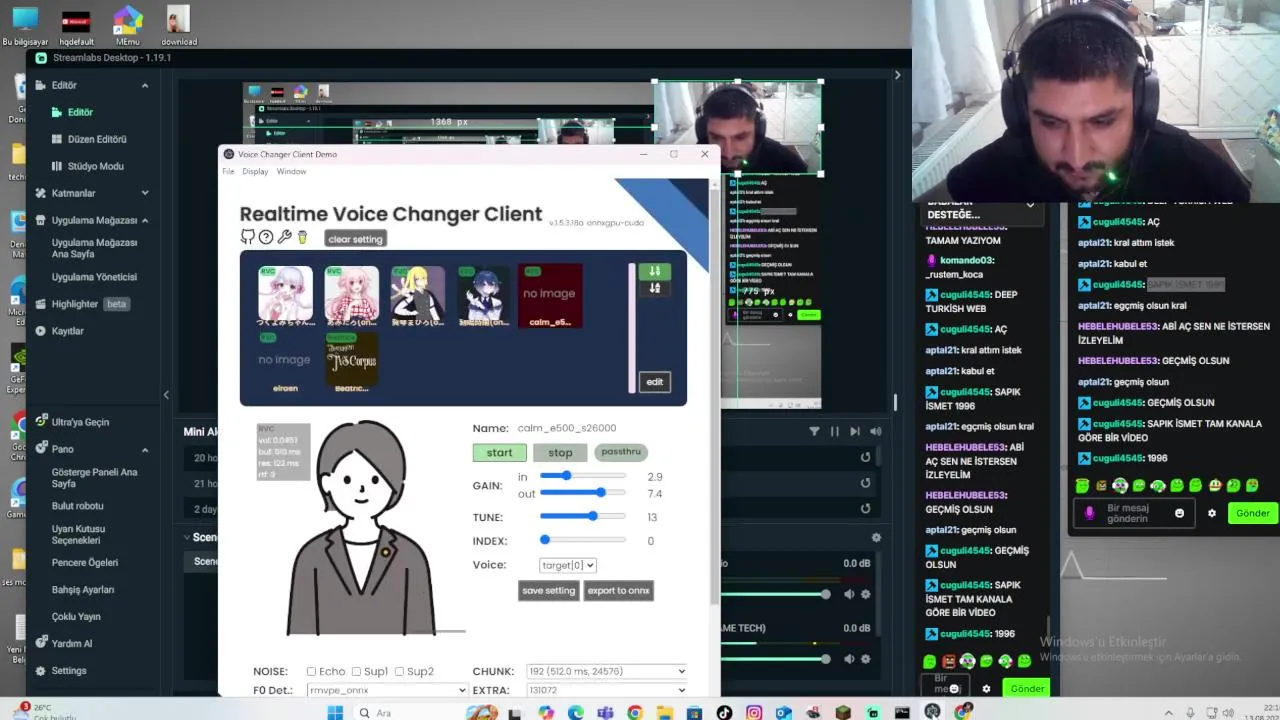Click the export to onnx button
Screen dimensions: 1280x720
[618, 591]
